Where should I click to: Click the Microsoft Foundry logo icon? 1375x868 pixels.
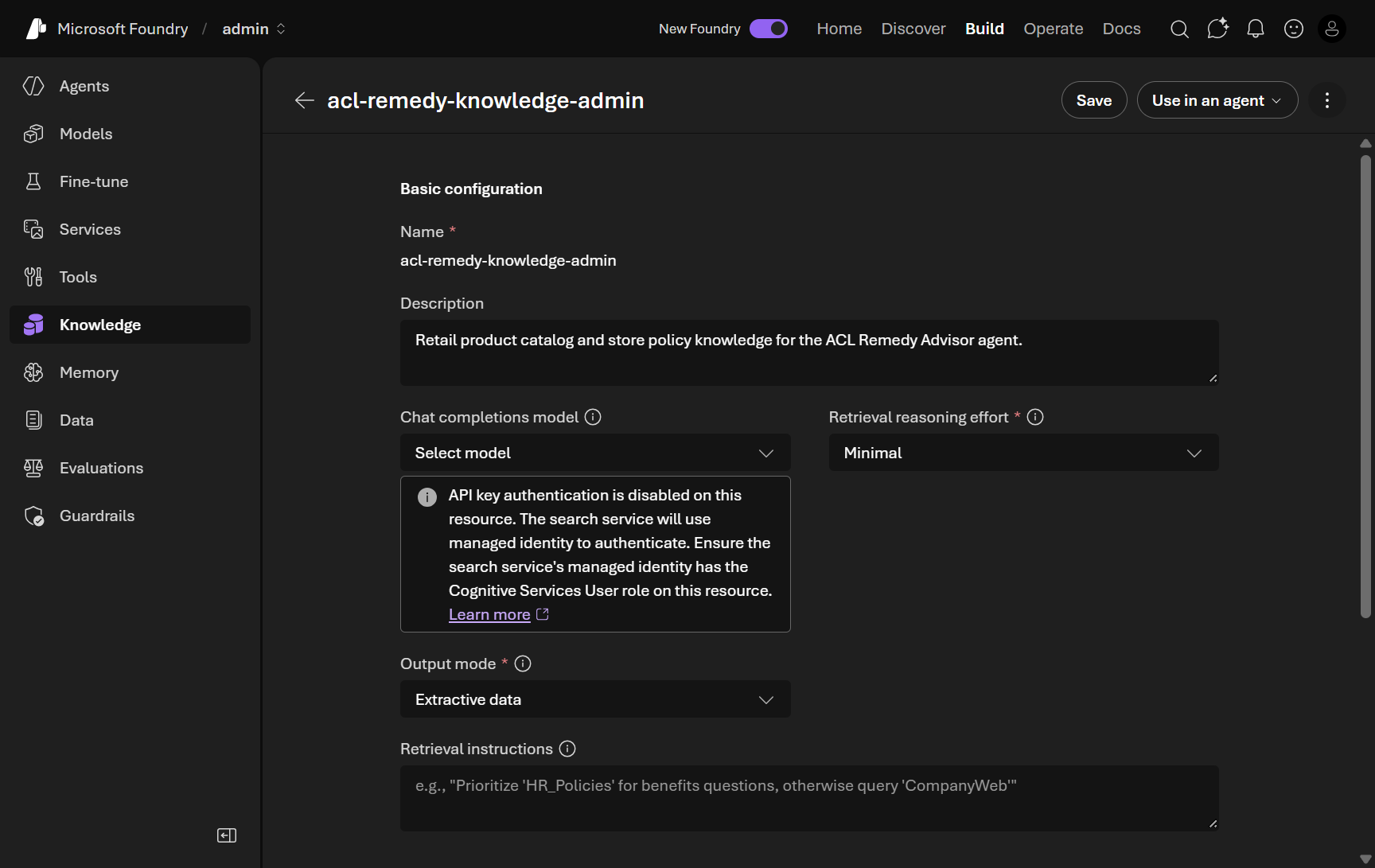36,29
